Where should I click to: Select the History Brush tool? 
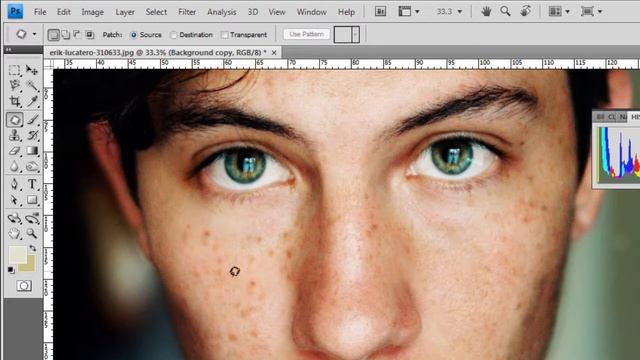(x=32, y=135)
